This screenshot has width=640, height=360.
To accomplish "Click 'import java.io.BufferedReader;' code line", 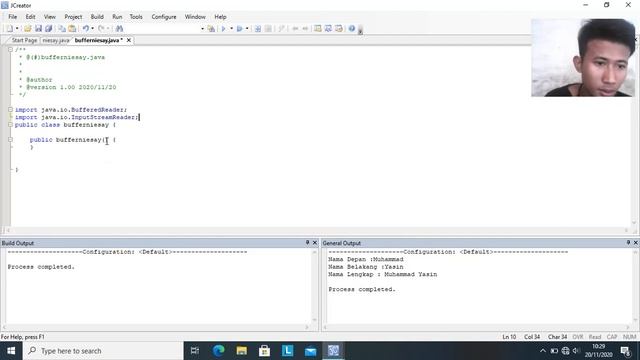I will [71, 110].
